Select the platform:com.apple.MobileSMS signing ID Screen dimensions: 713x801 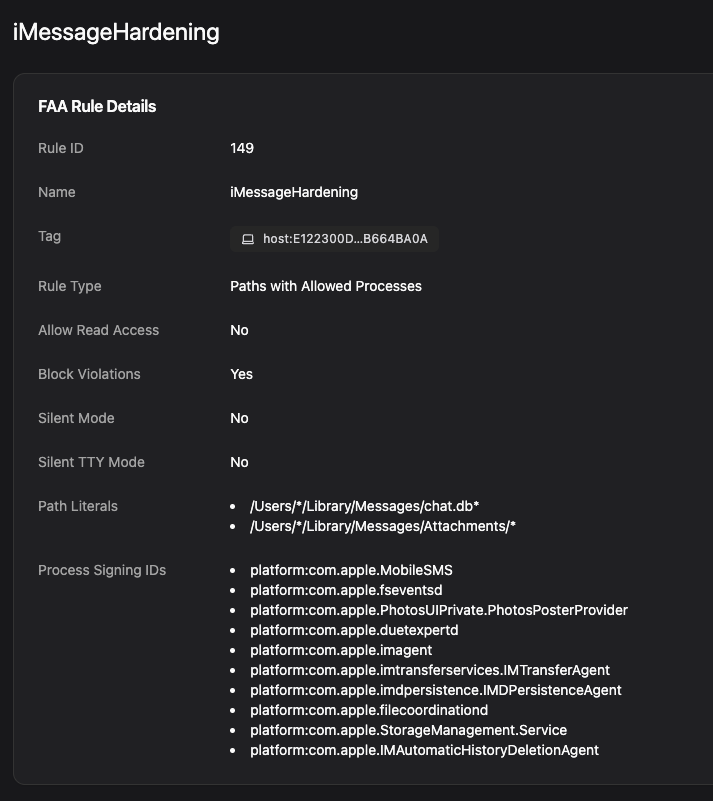click(351, 570)
